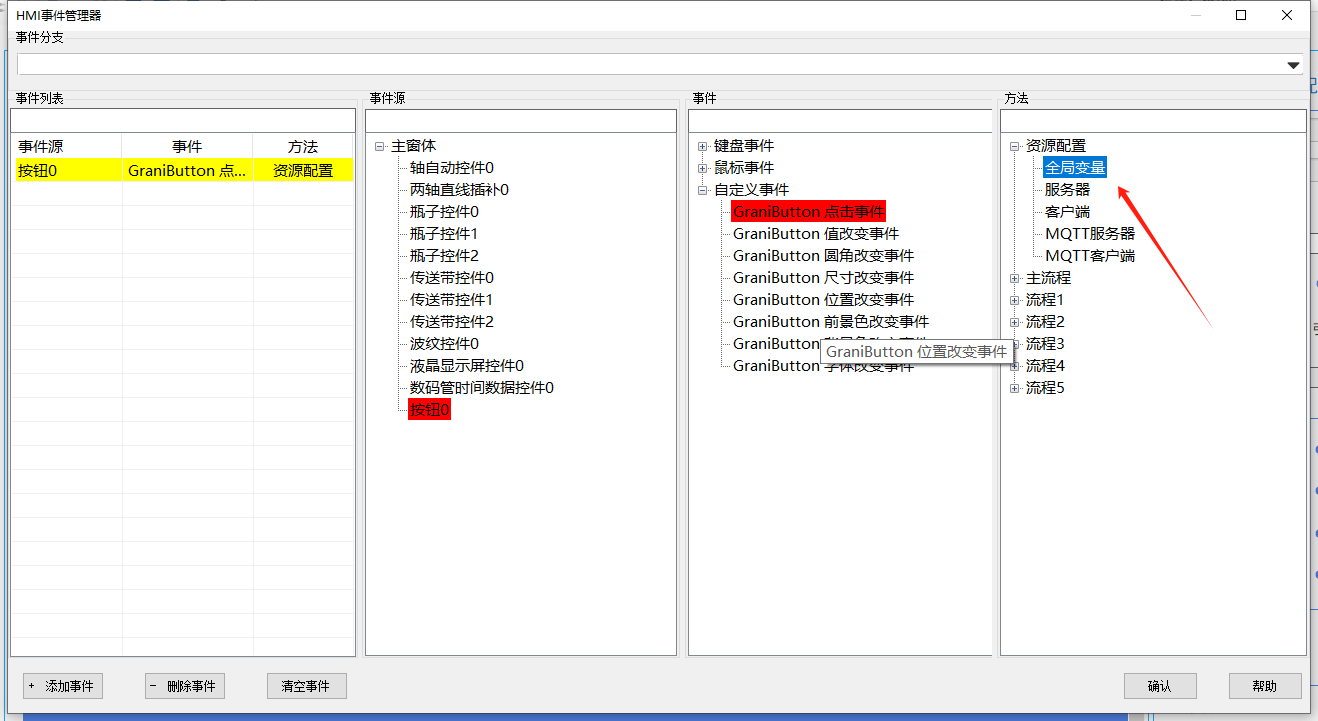Viewport: 1318px width, 721px height.
Task: Select 服务器 method item
Action: coord(1067,190)
